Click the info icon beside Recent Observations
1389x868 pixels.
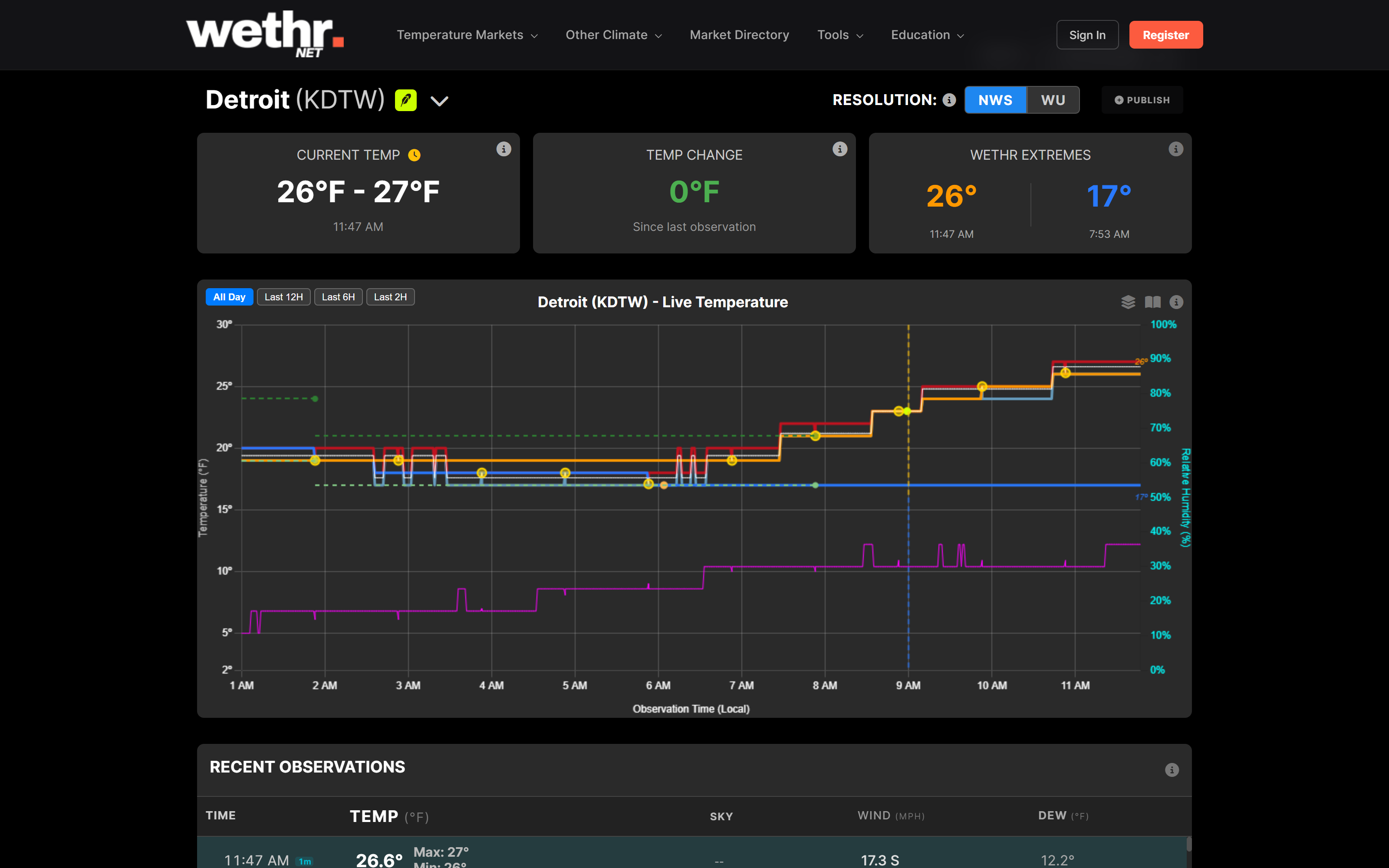(x=1172, y=770)
